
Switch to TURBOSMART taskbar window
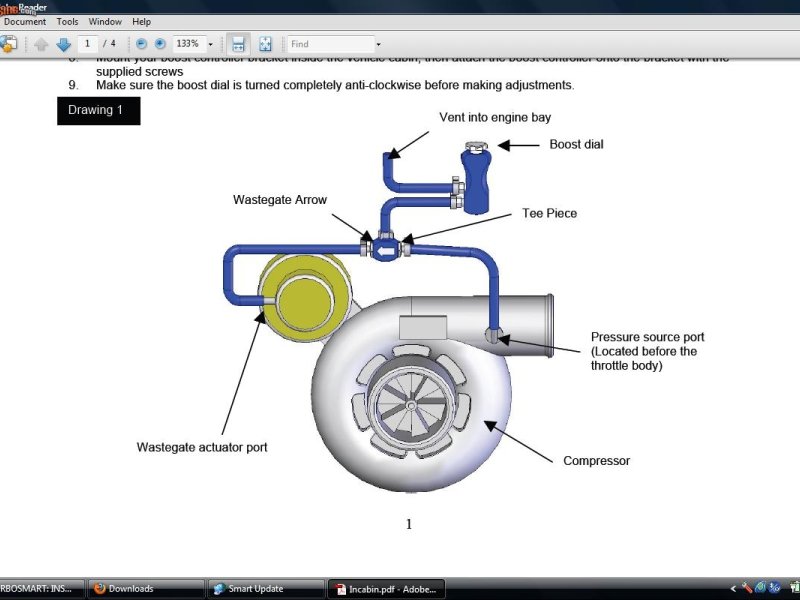click(42, 589)
